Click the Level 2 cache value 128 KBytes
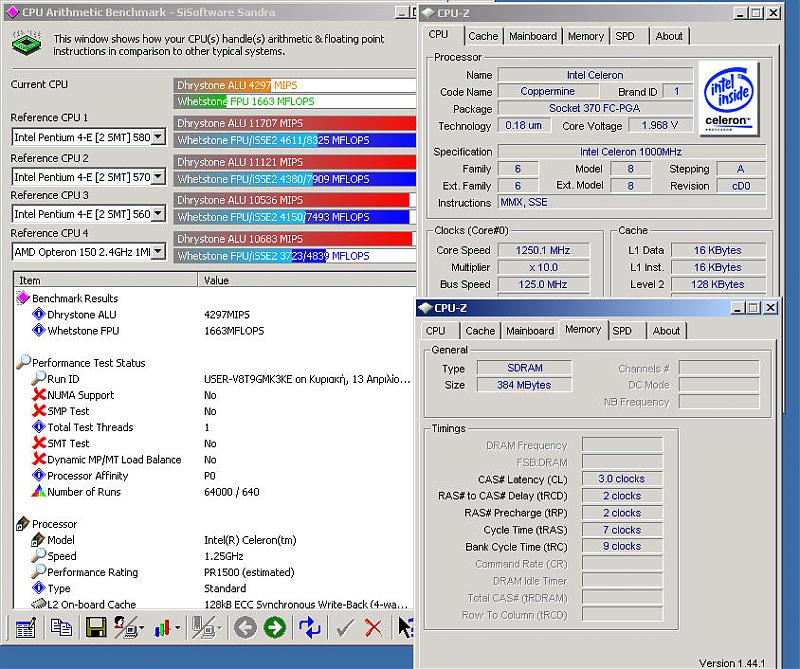Image resolution: width=800 pixels, height=669 pixels. (718, 284)
